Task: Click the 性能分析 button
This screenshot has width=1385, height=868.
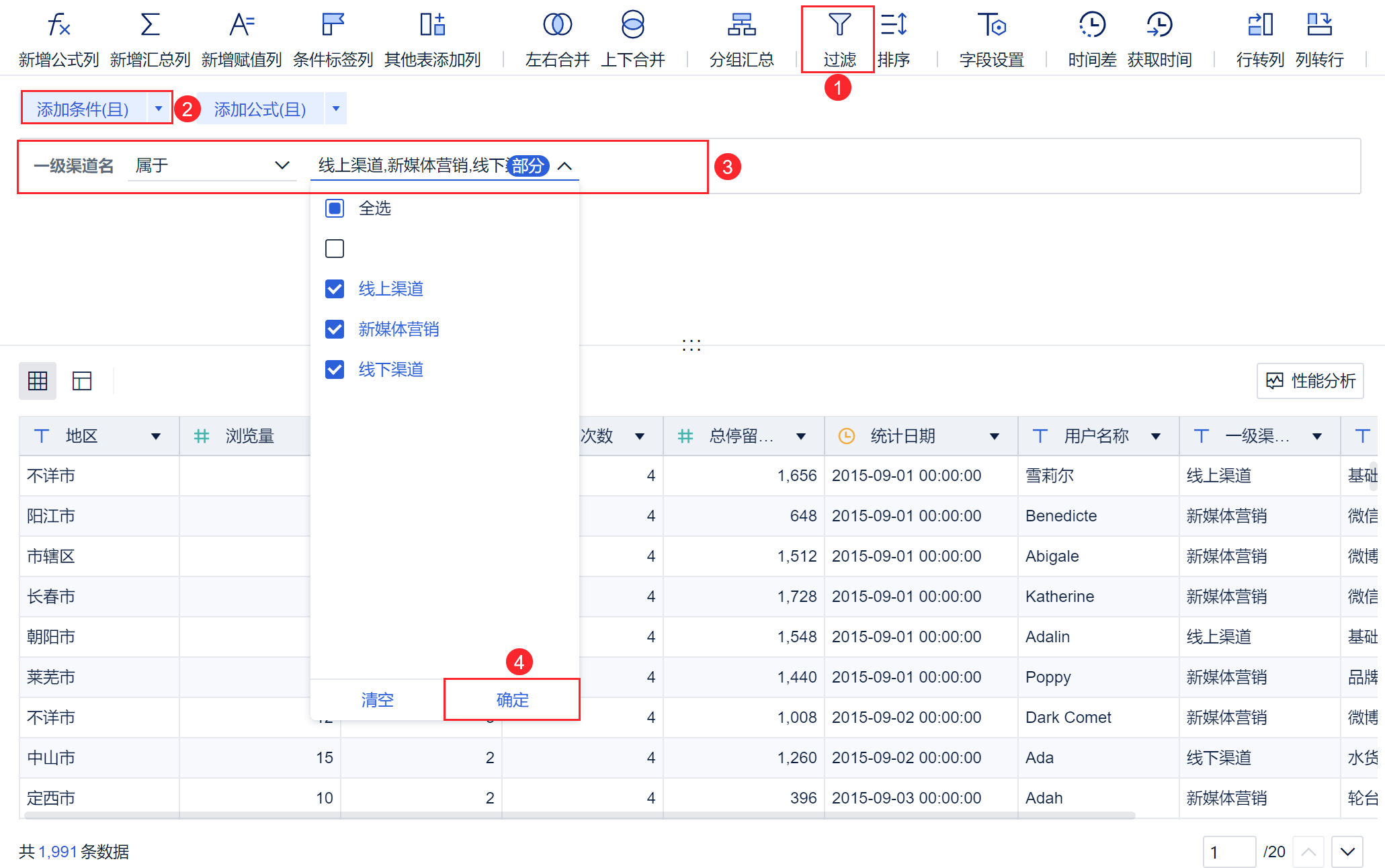Action: pos(1310,381)
